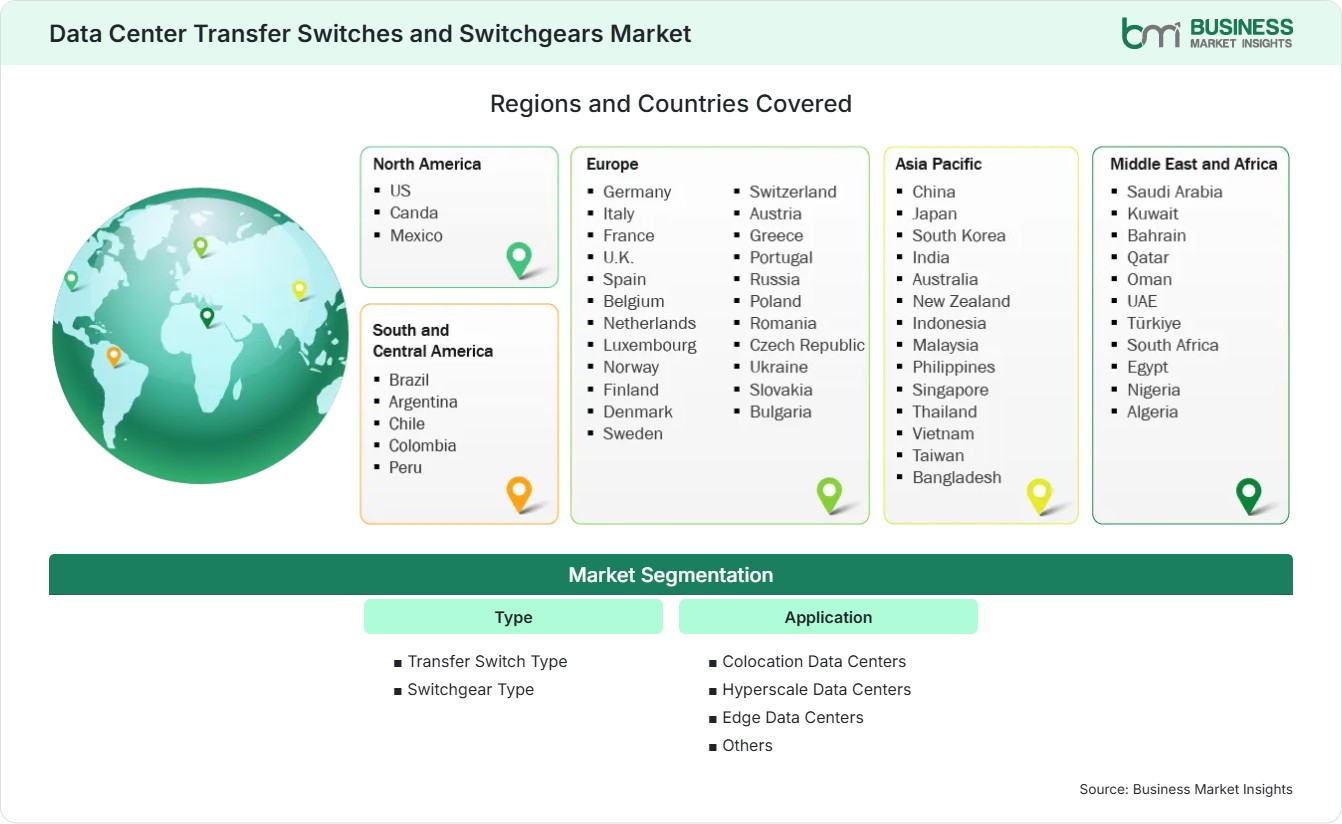Click the light green pin in Europe card

coord(829,494)
